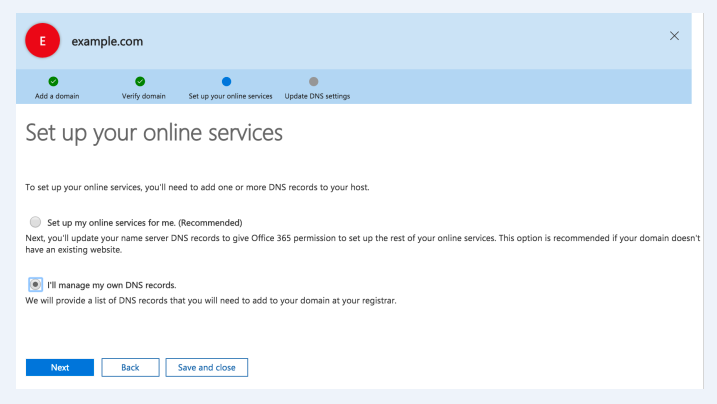
Task: Close the domain setup wizard
Action: click(674, 36)
